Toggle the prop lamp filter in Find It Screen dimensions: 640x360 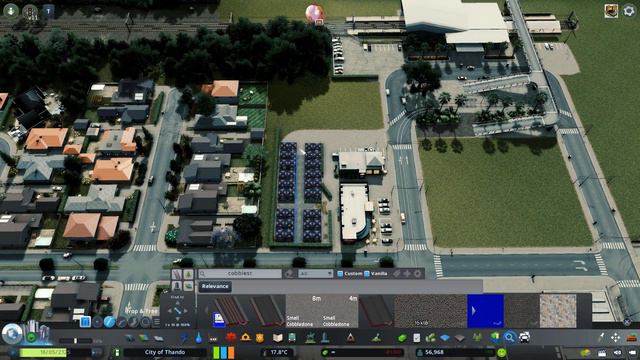pos(177,286)
